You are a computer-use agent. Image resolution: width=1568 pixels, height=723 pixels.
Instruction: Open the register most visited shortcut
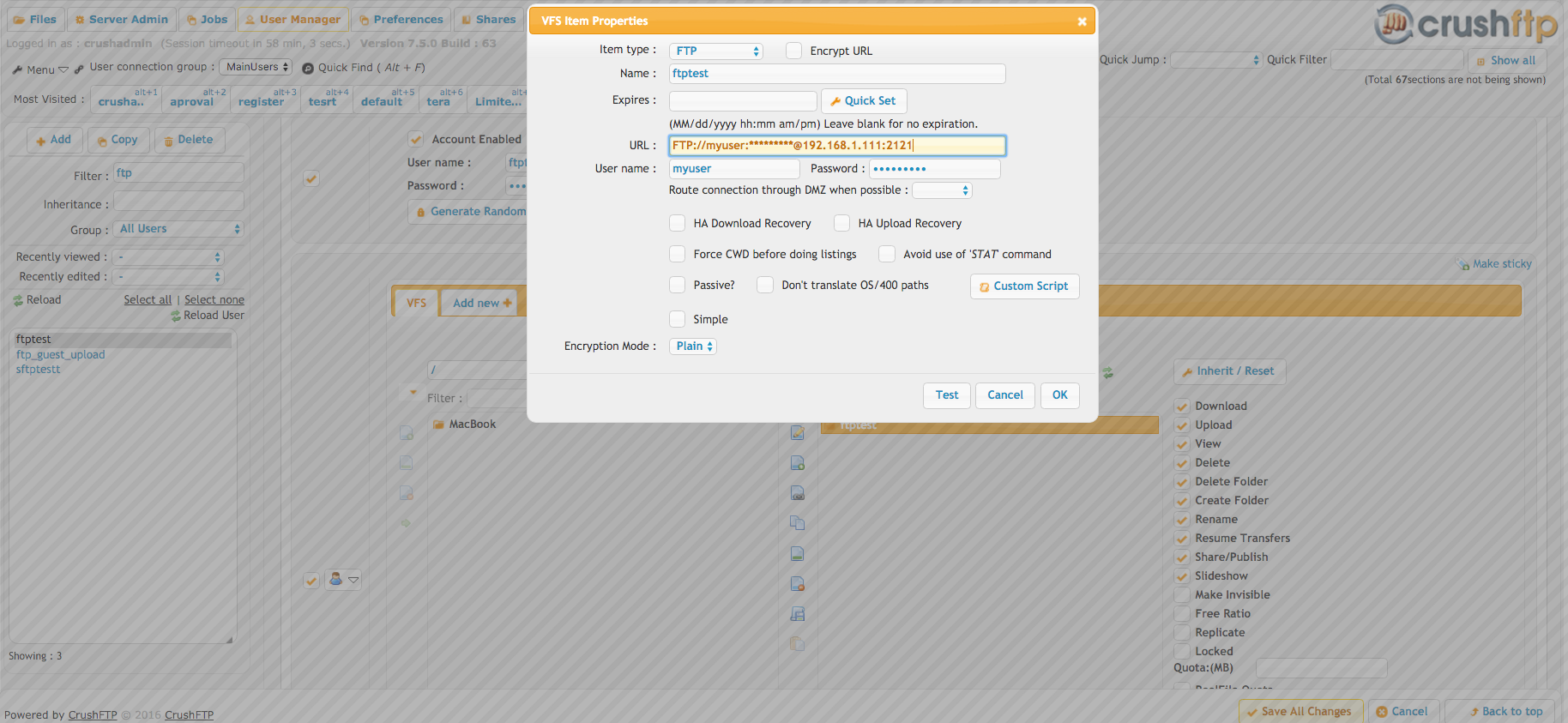click(266, 99)
